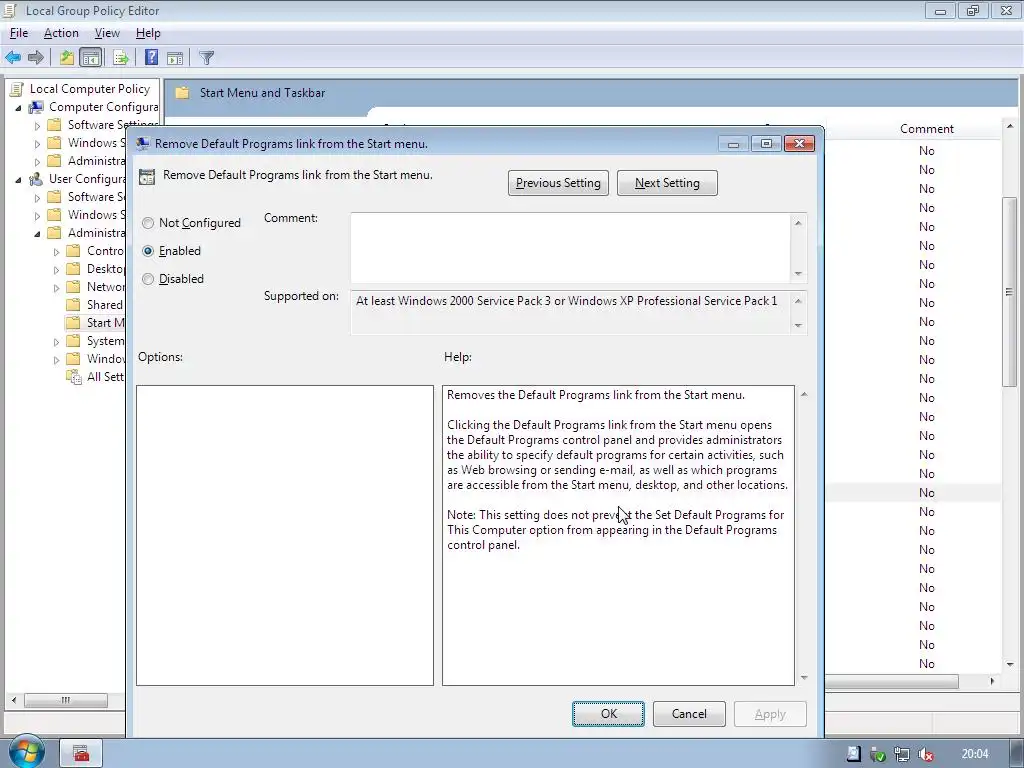Click the Shared Folders folder icon
The width and height of the screenshot is (1024, 768).
(x=74, y=304)
